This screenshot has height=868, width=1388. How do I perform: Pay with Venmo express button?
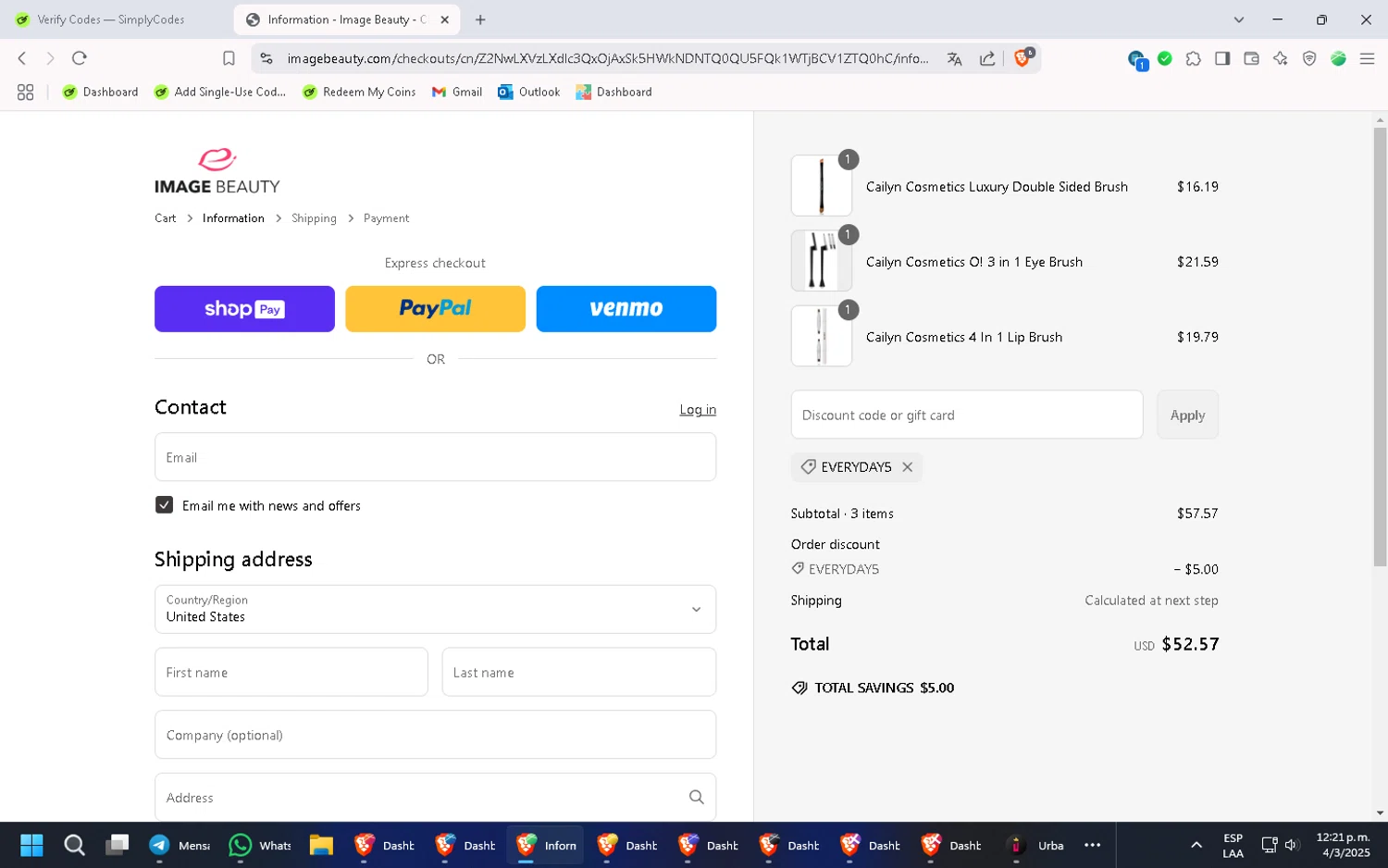(x=626, y=309)
